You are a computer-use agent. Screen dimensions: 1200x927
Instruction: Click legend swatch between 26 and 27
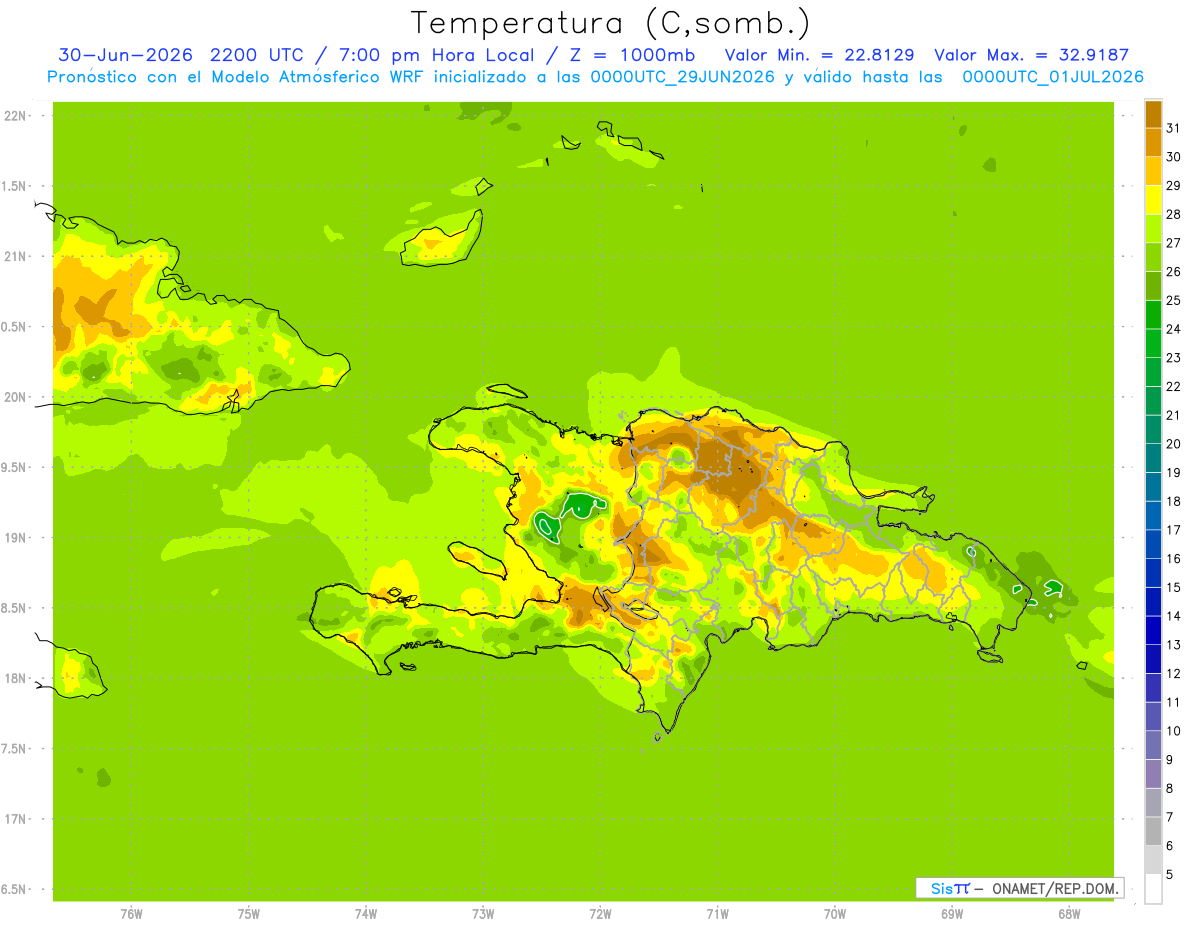pyautogui.click(x=1153, y=257)
